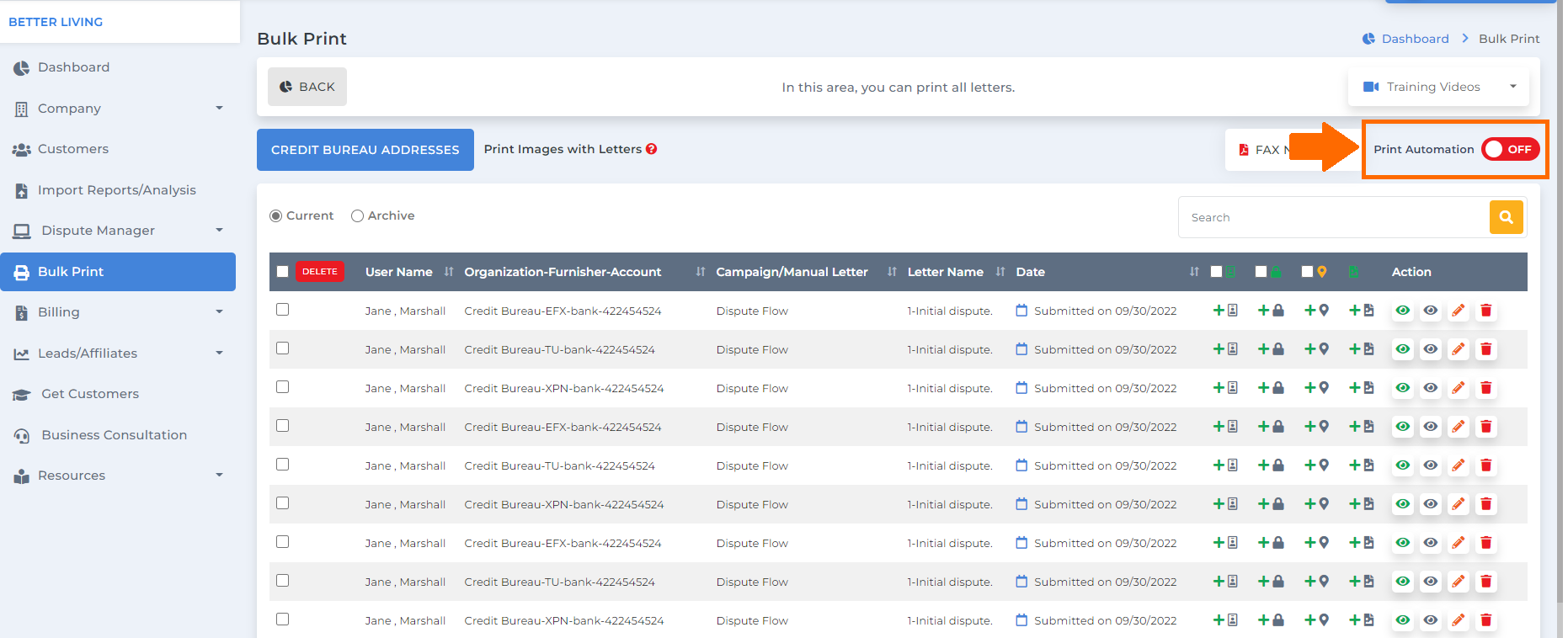
Task: Add address pin on first row EFX letter
Action: tap(1316, 311)
